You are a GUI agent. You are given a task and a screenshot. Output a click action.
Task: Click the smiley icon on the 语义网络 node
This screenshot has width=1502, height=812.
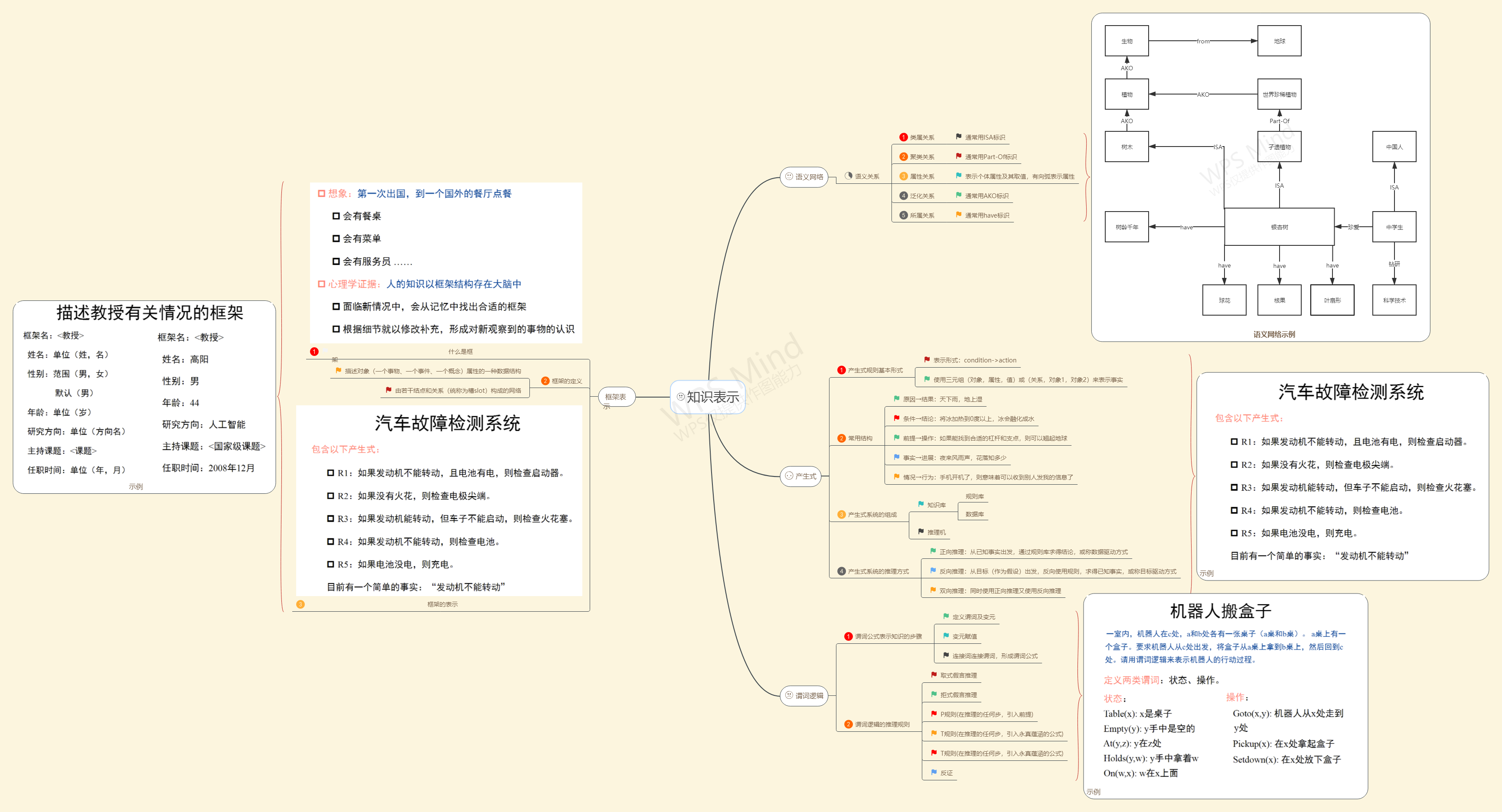pyautogui.click(x=790, y=176)
